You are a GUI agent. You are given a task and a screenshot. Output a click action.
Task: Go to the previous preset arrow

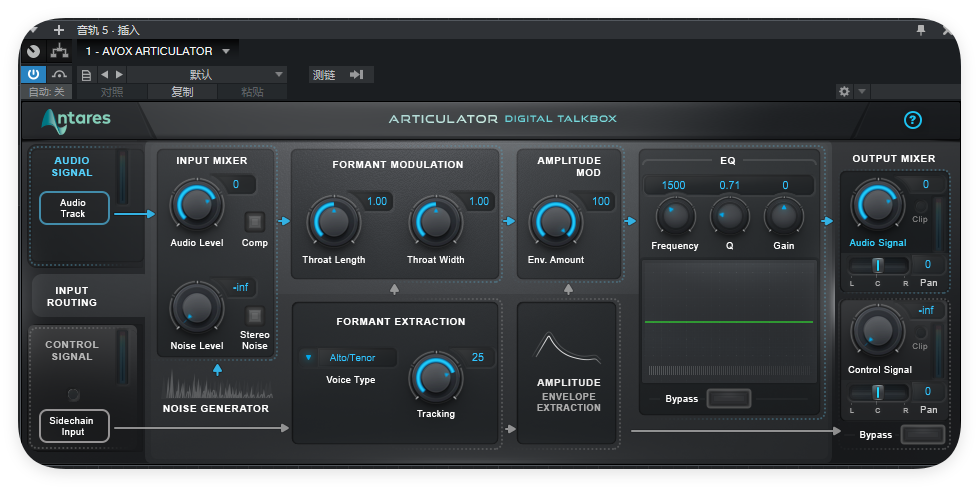pos(104,75)
